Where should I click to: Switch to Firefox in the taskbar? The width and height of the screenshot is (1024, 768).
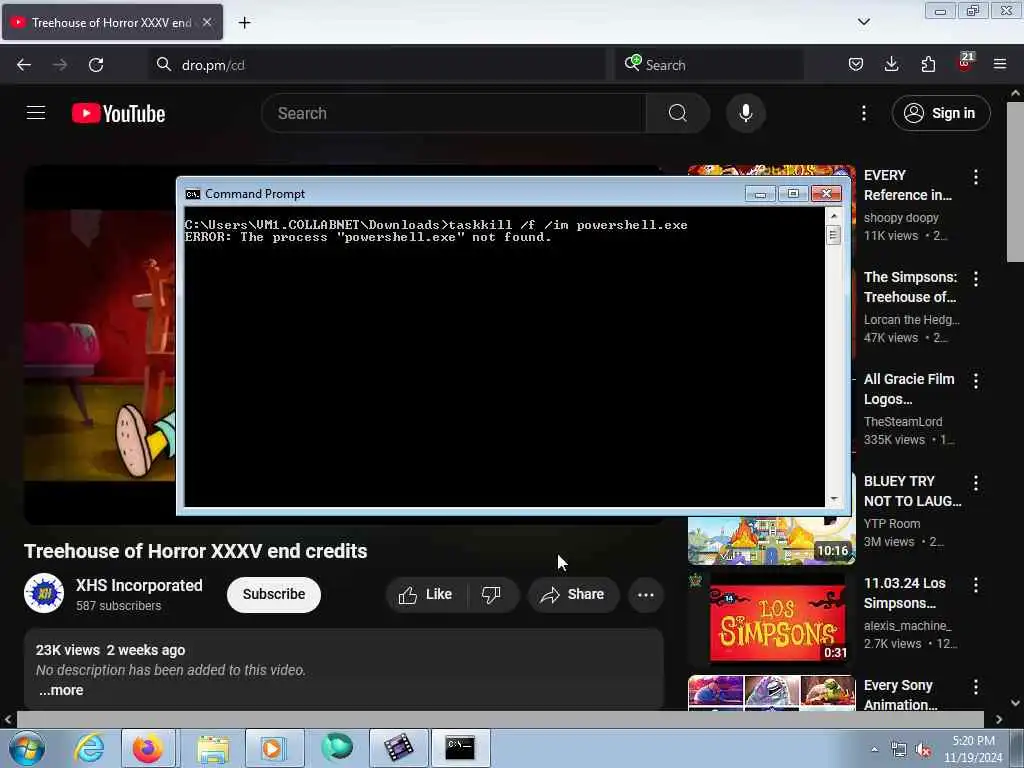coord(148,748)
